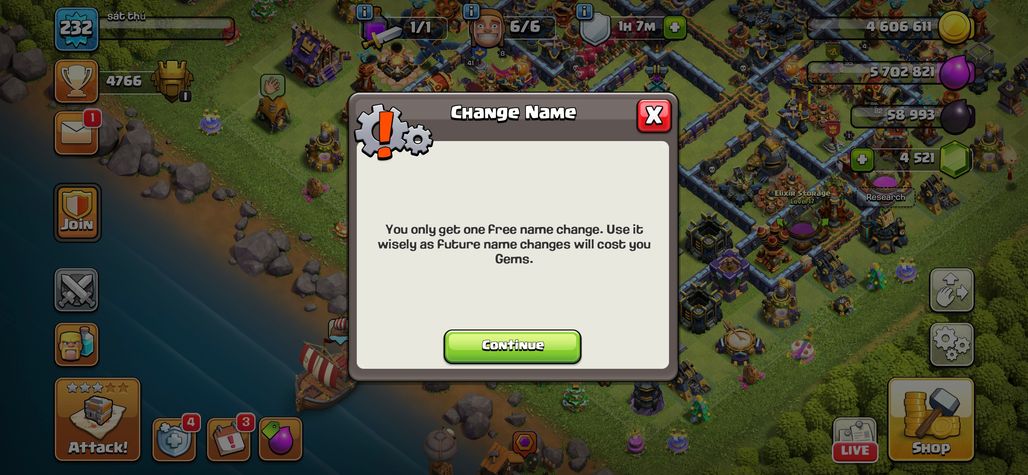
Task: Close the Change Name dialog
Action: tap(654, 116)
